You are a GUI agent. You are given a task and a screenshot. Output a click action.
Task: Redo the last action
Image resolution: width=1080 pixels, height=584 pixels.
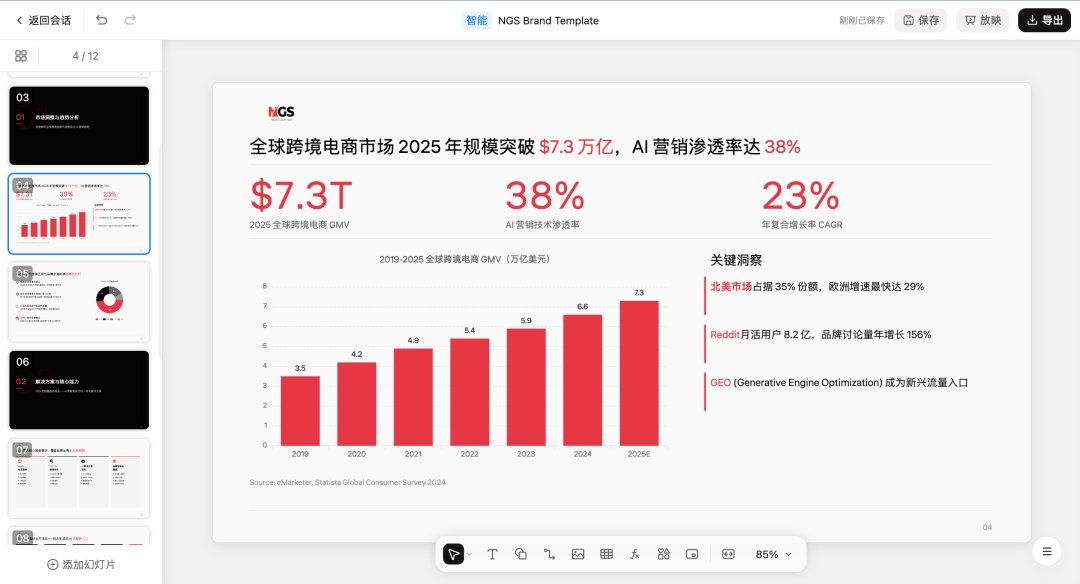[129, 20]
